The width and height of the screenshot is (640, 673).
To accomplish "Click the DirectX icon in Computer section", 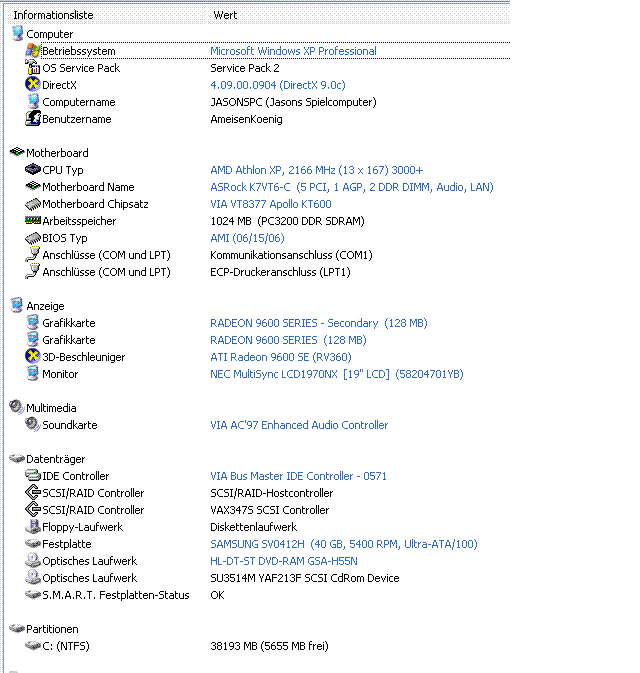I will (33, 85).
